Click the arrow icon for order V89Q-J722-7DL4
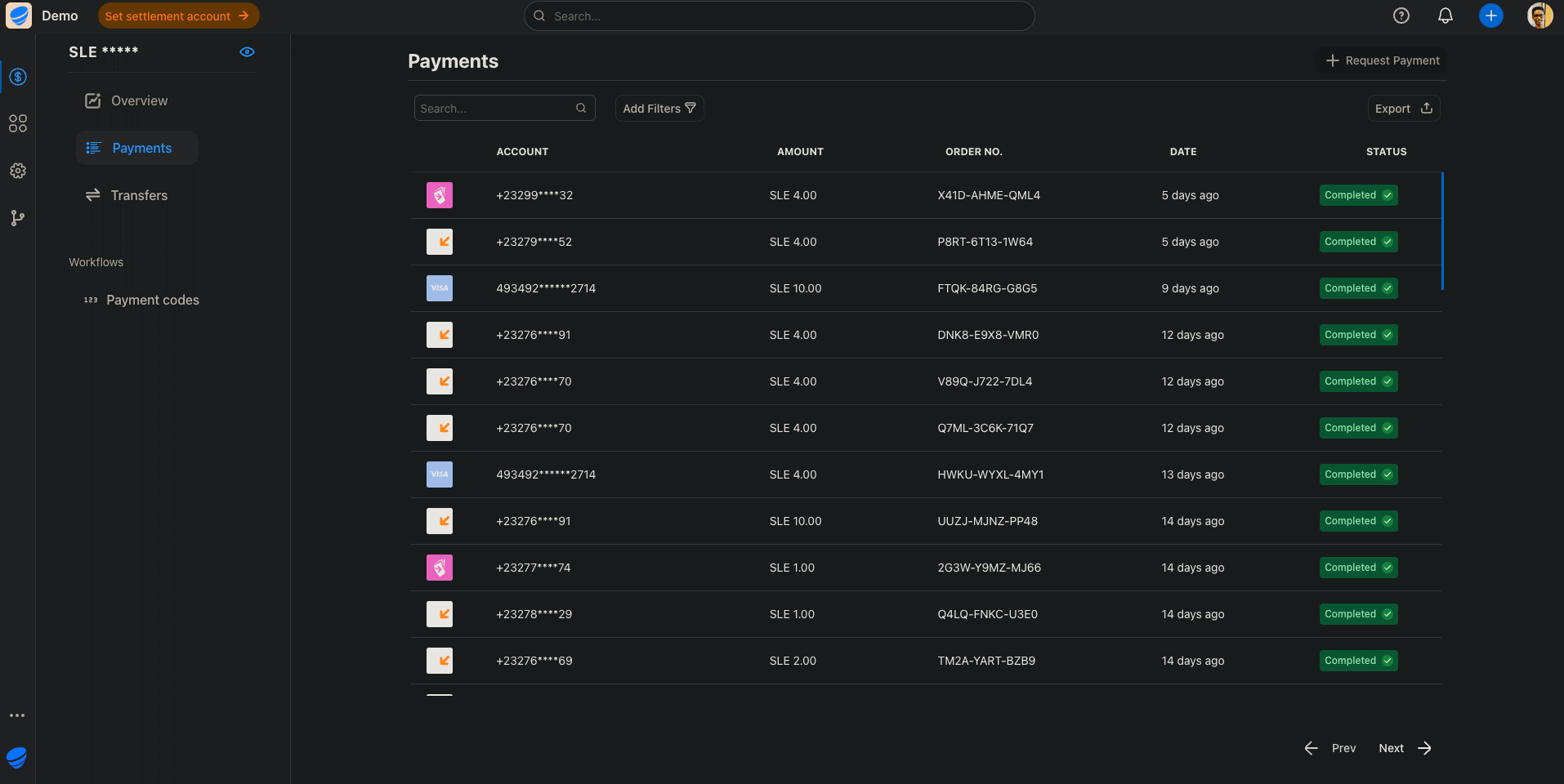The height and width of the screenshot is (784, 1564). click(x=440, y=381)
